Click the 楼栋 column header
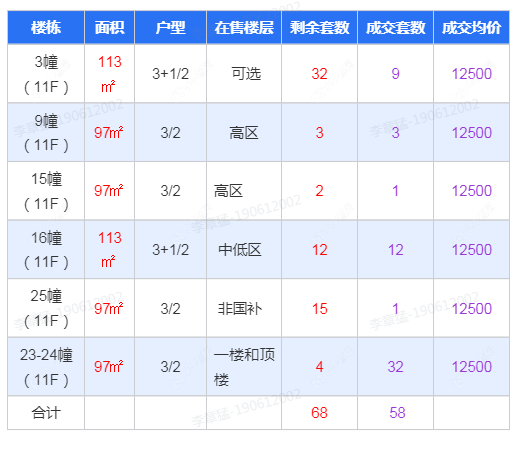This screenshot has width=522, height=449. click(46, 27)
